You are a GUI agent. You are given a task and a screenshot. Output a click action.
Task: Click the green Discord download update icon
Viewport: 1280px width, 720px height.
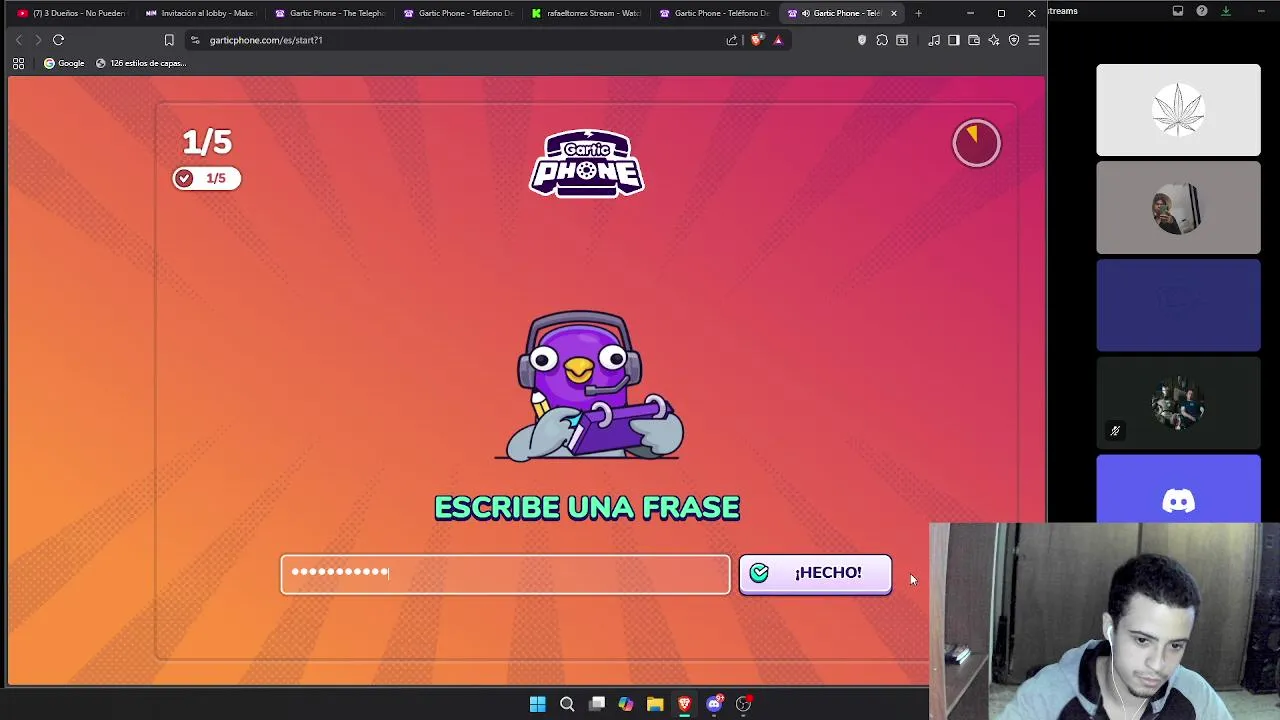tap(1226, 11)
